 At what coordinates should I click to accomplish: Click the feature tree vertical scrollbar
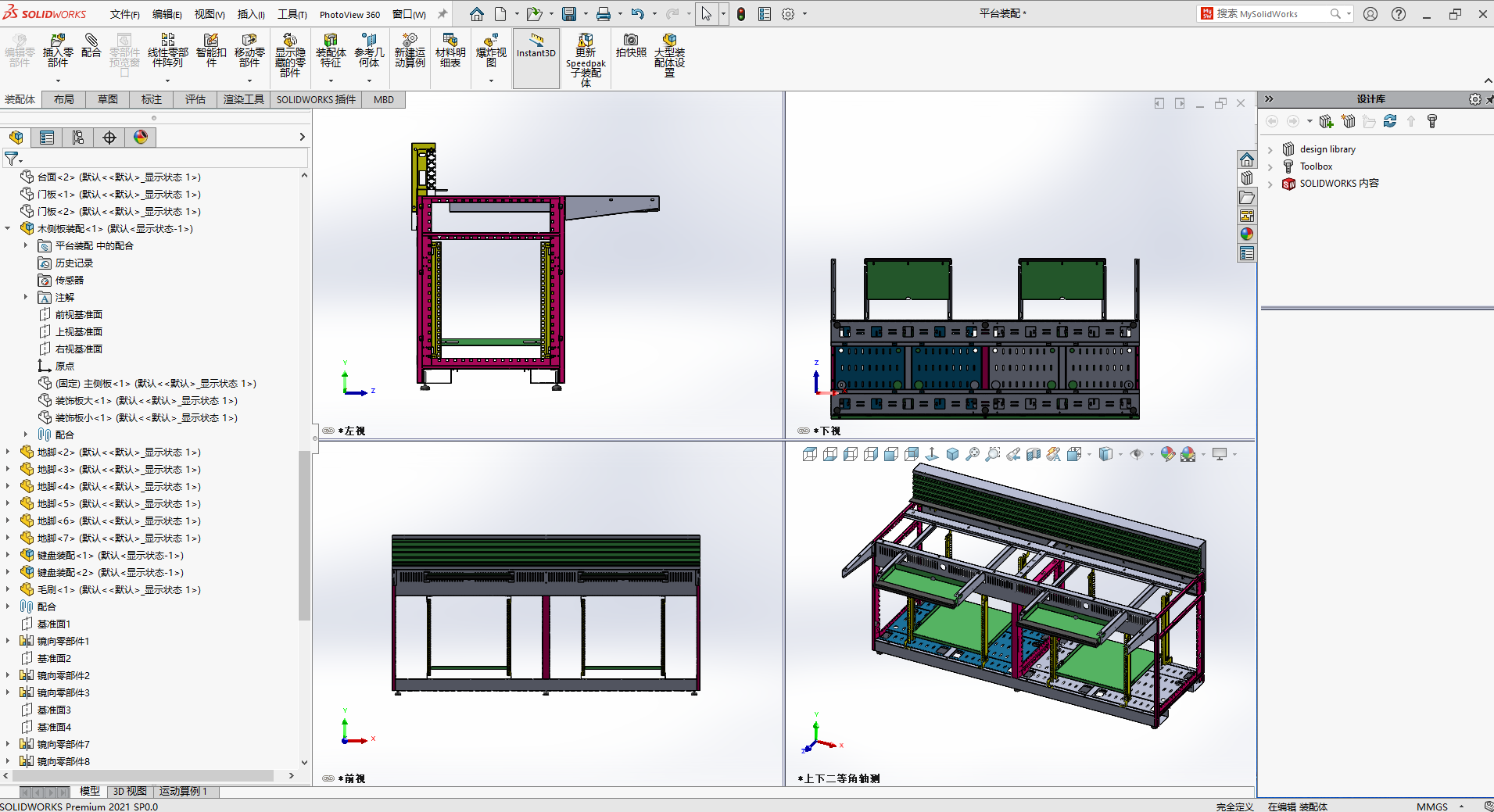click(304, 535)
